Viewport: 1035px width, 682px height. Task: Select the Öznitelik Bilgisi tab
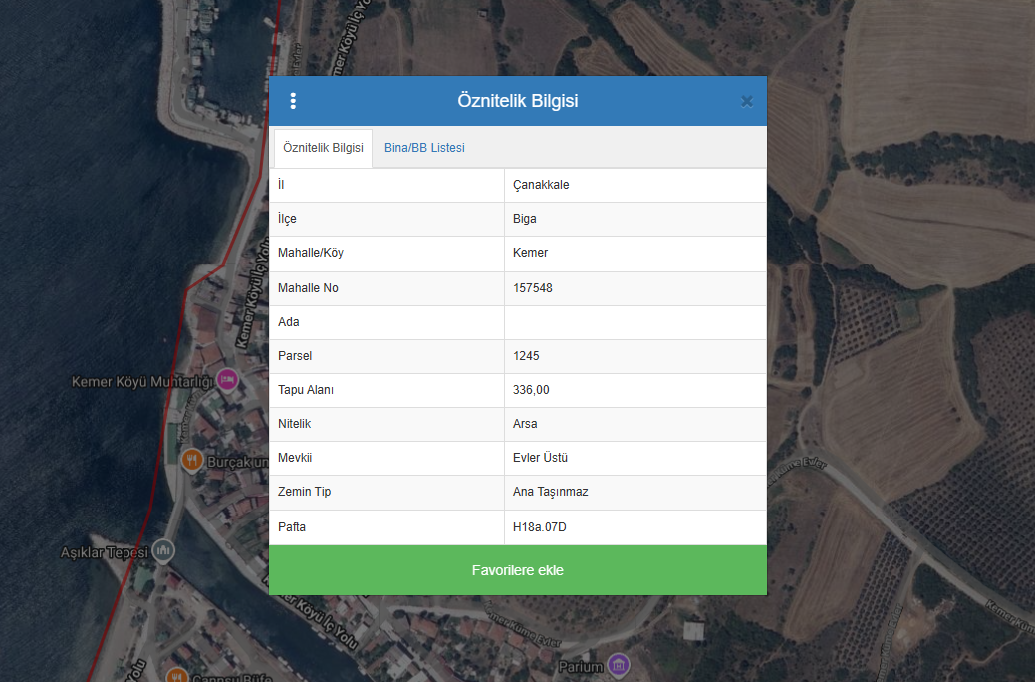323,148
